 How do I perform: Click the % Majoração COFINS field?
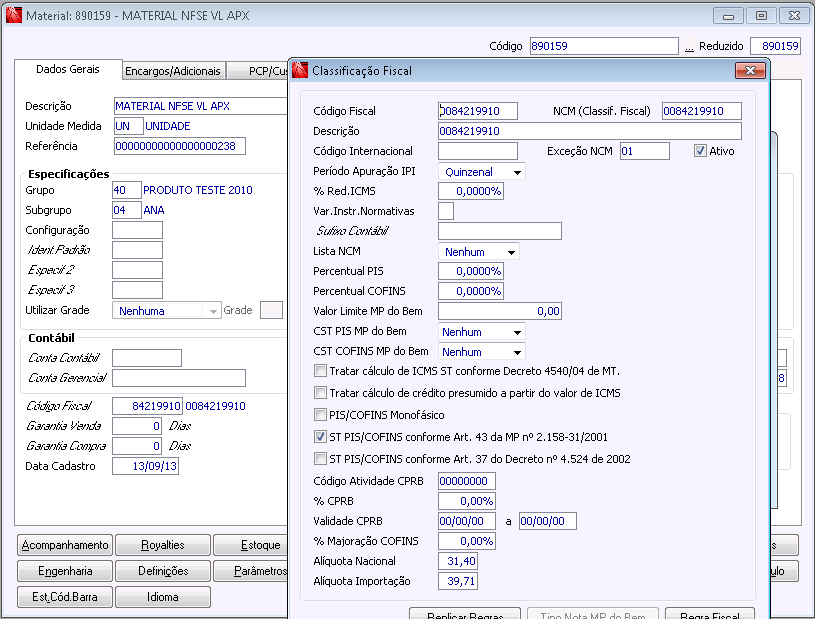[x=467, y=541]
